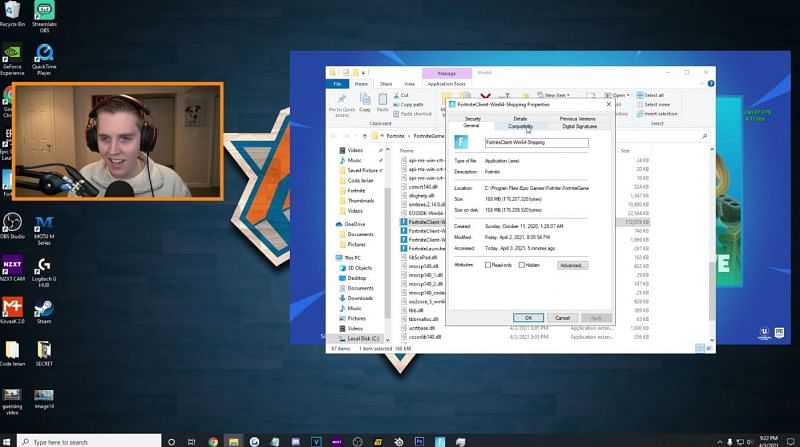The height and width of the screenshot is (447, 800).
Task: Switch to the Share ribbon tab
Action: [386, 84]
